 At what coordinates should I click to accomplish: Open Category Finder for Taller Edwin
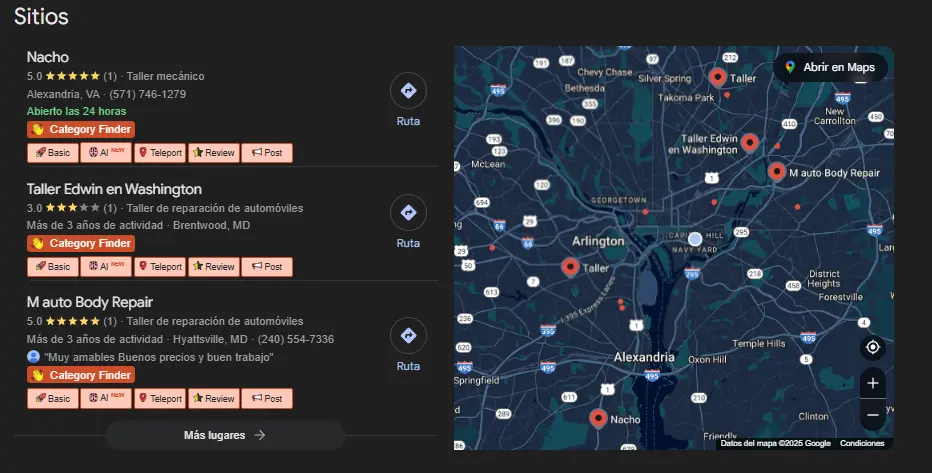81,244
